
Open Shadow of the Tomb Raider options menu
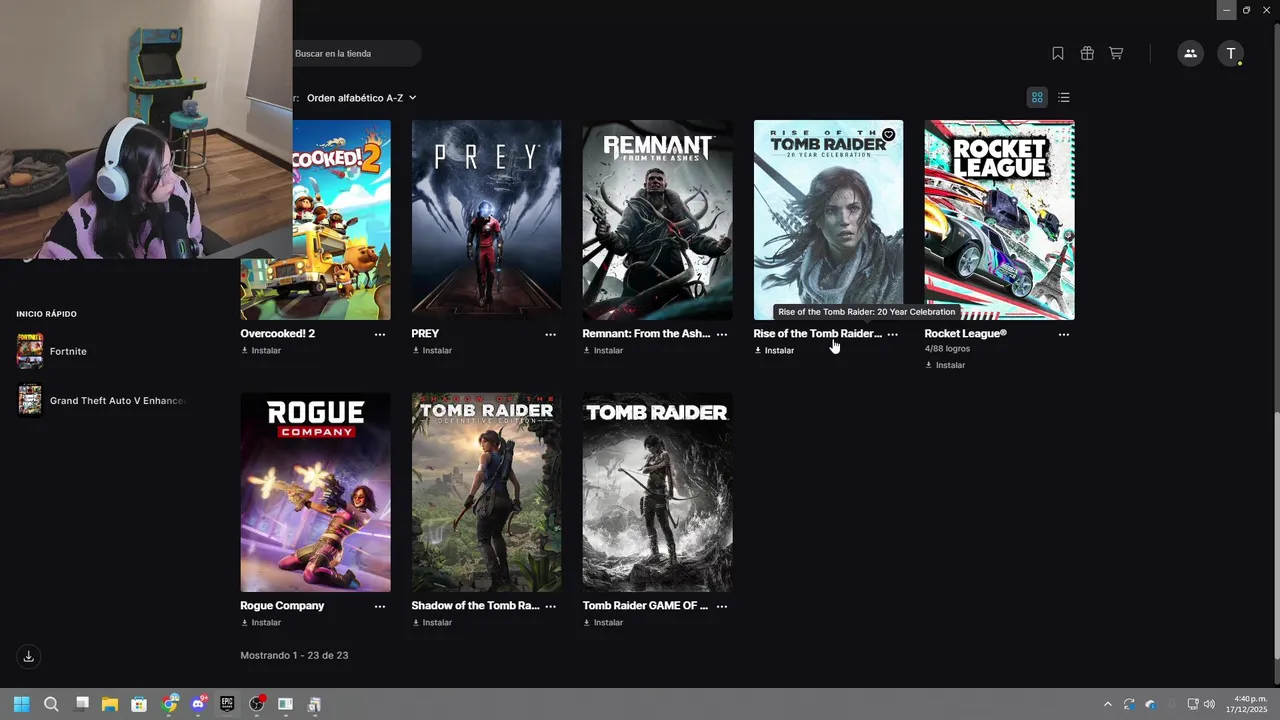tap(551, 606)
